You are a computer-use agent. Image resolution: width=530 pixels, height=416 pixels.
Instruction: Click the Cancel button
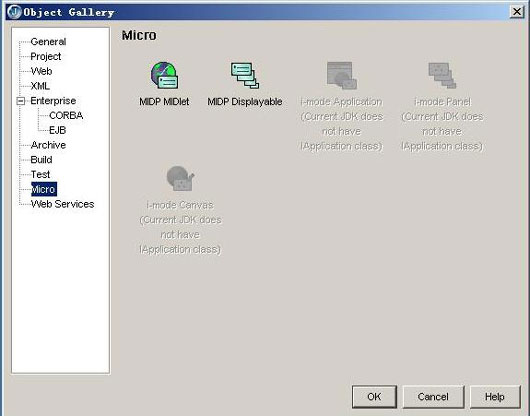tap(433, 397)
